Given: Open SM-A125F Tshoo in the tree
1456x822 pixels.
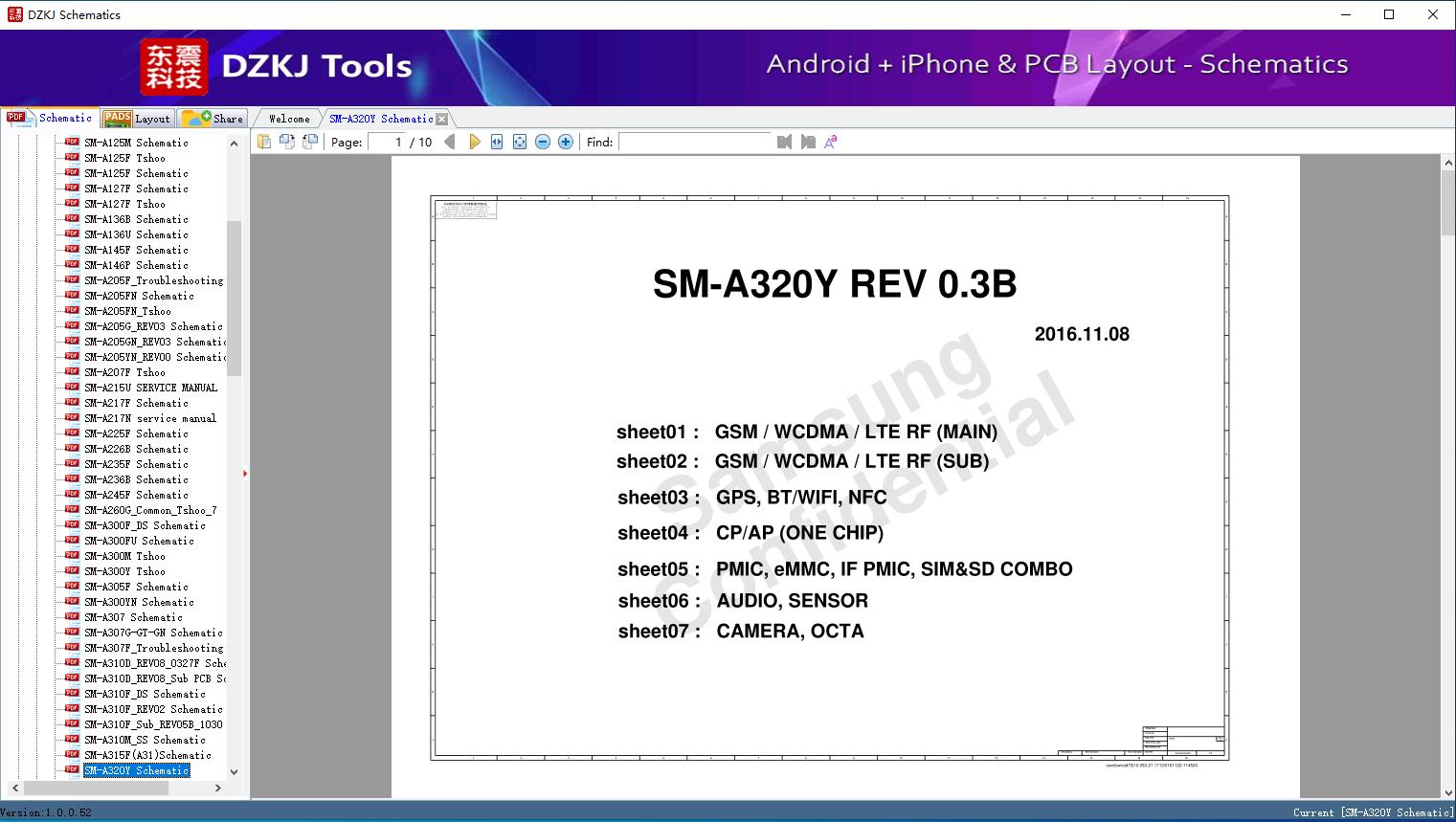Looking at the screenshot, I should (x=124, y=158).
